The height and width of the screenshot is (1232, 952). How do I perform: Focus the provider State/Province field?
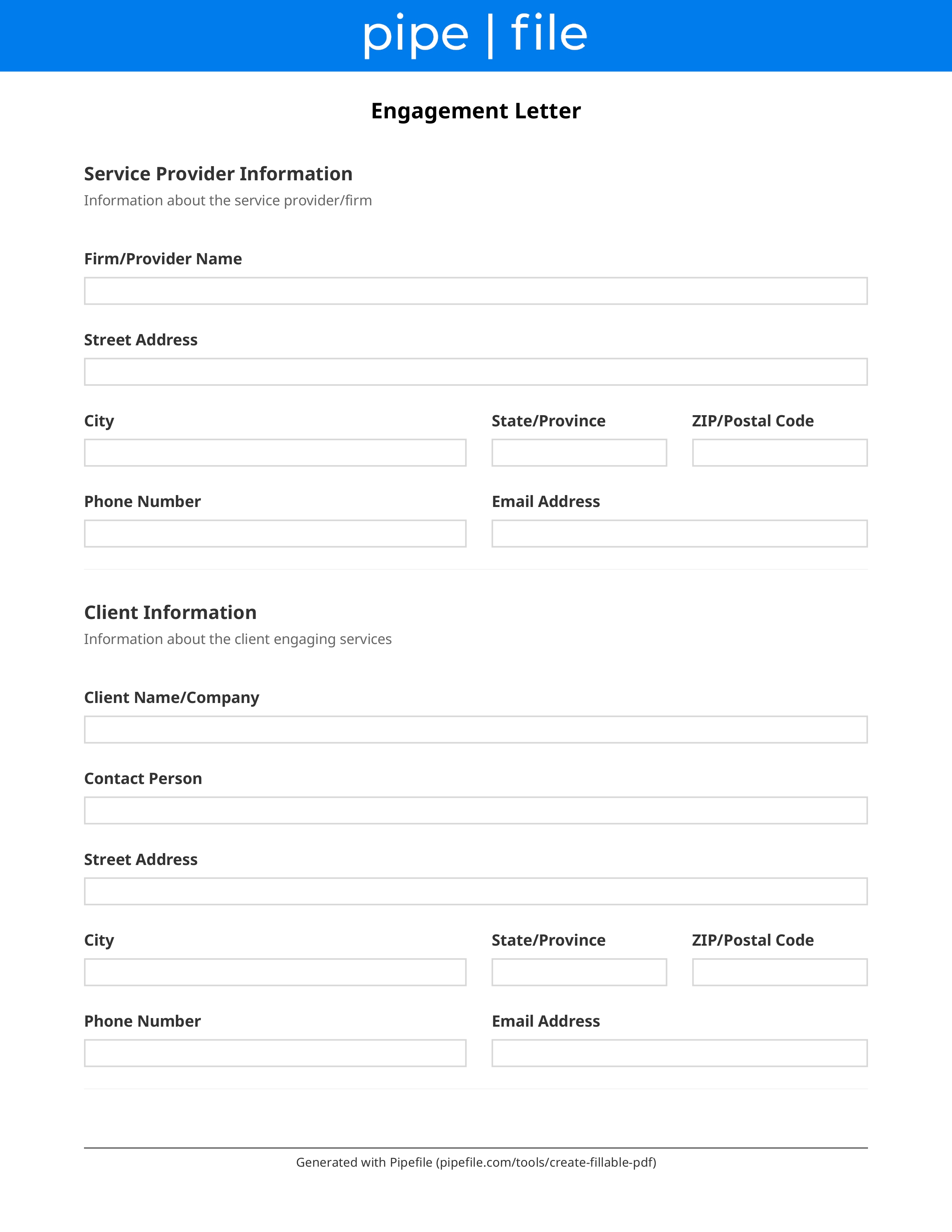pos(579,452)
